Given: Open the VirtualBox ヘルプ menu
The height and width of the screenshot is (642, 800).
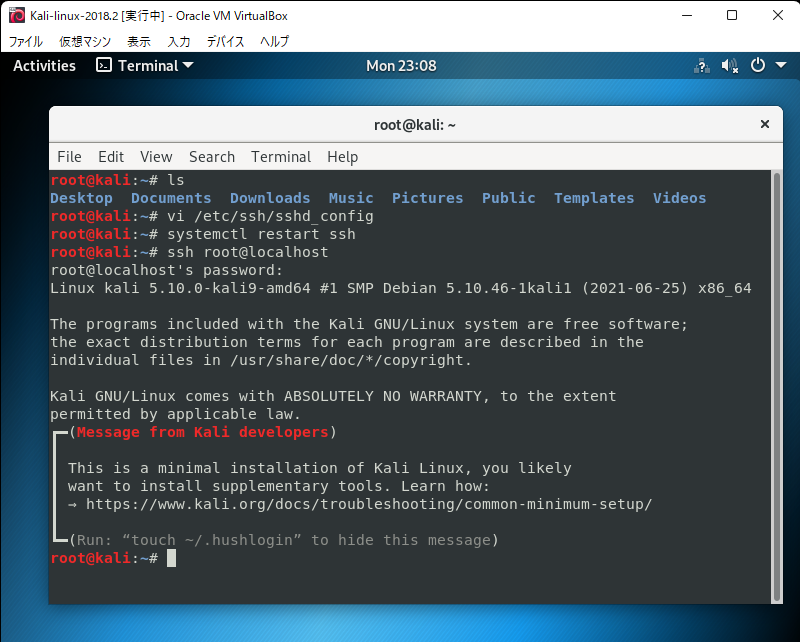Looking at the screenshot, I should (x=274, y=41).
